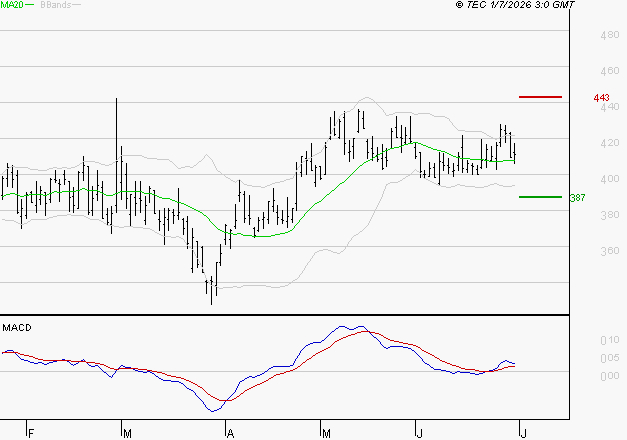Click the MACD panel label
The image size is (627, 440).
click(17, 328)
